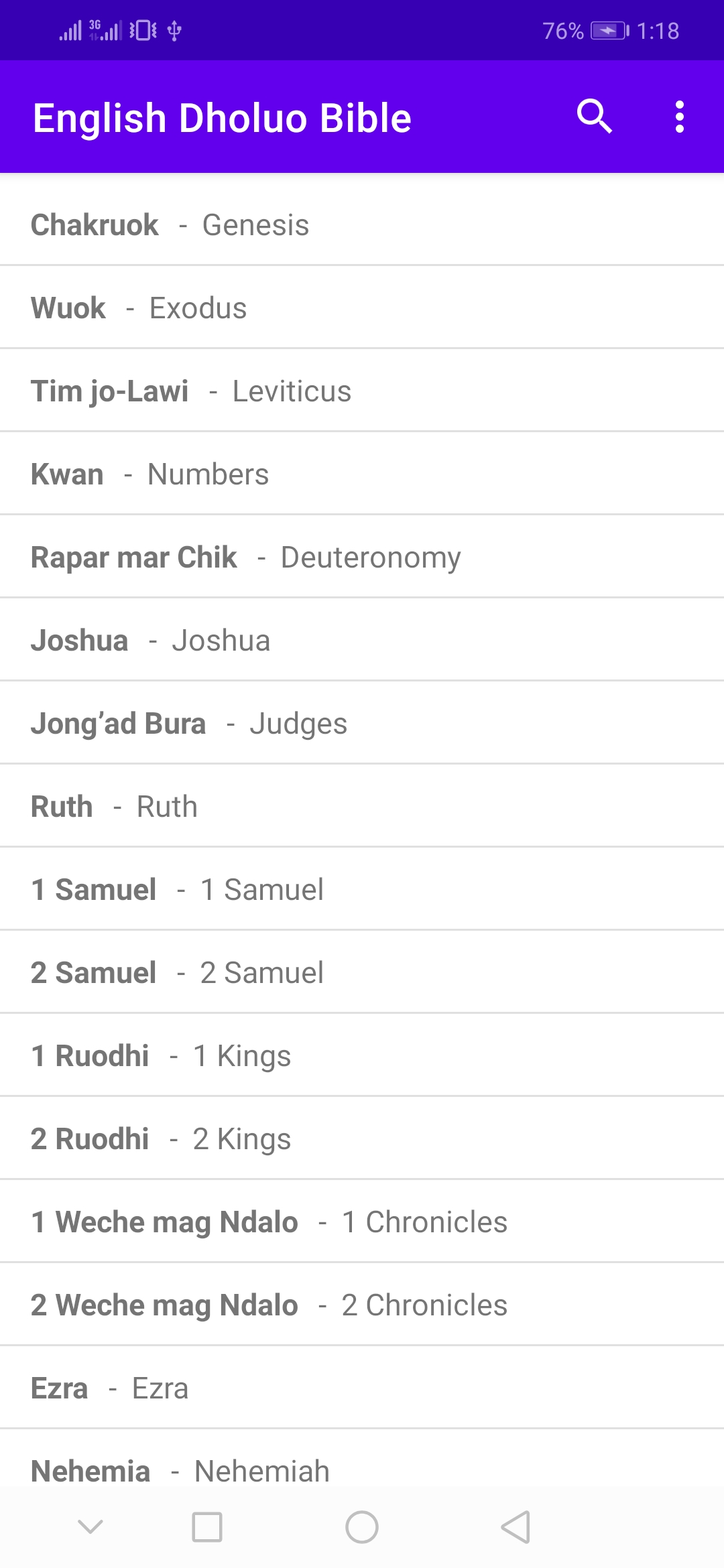Open recent apps with square button
Image resolution: width=724 pixels, height=1568 pixels.
pos(207,1527)
